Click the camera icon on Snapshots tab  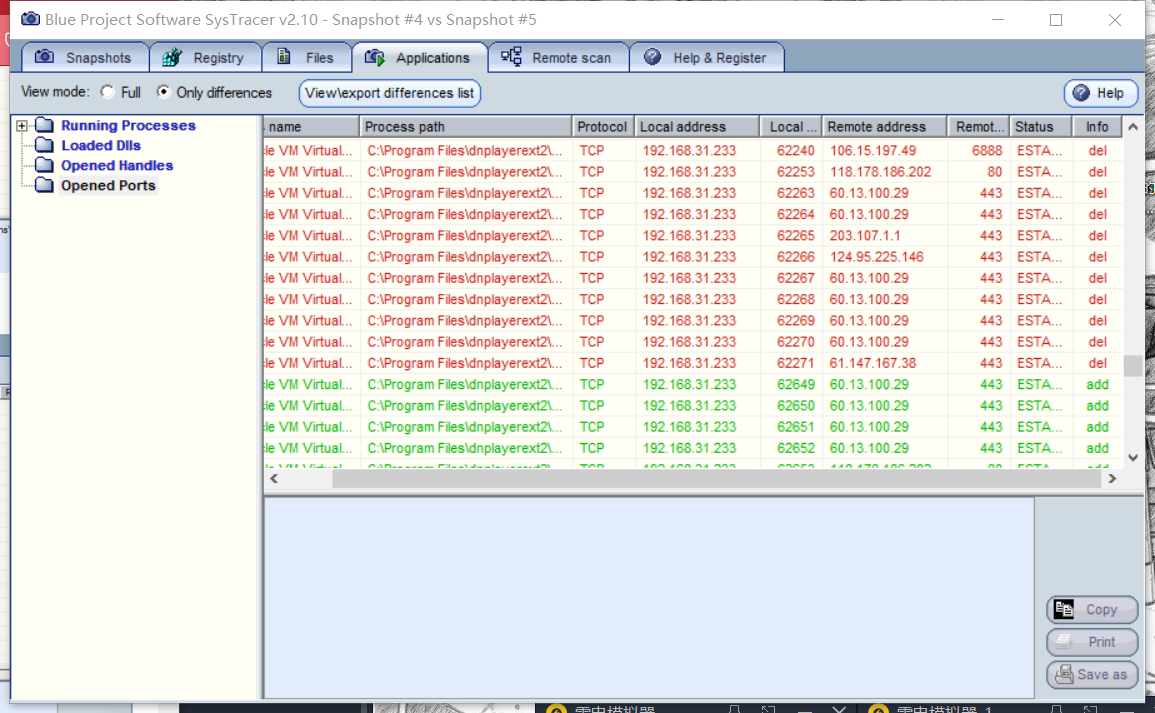coord(44,57)
